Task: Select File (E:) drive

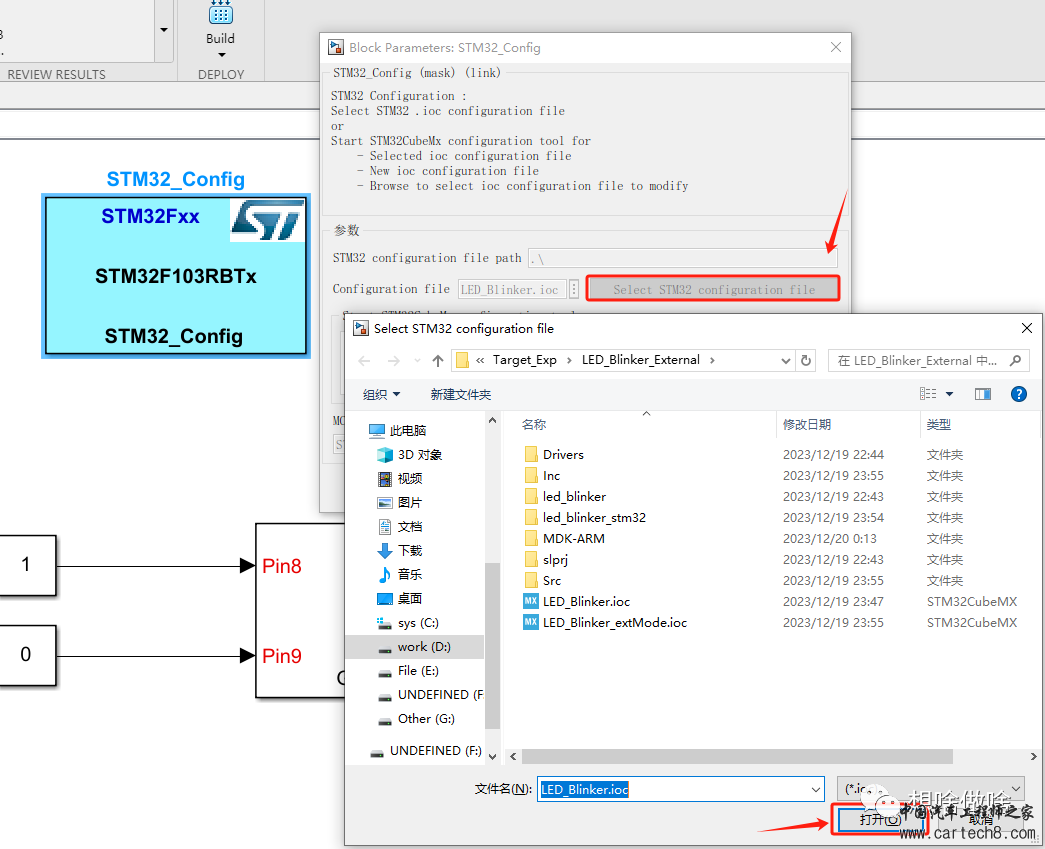Action: 418,670
